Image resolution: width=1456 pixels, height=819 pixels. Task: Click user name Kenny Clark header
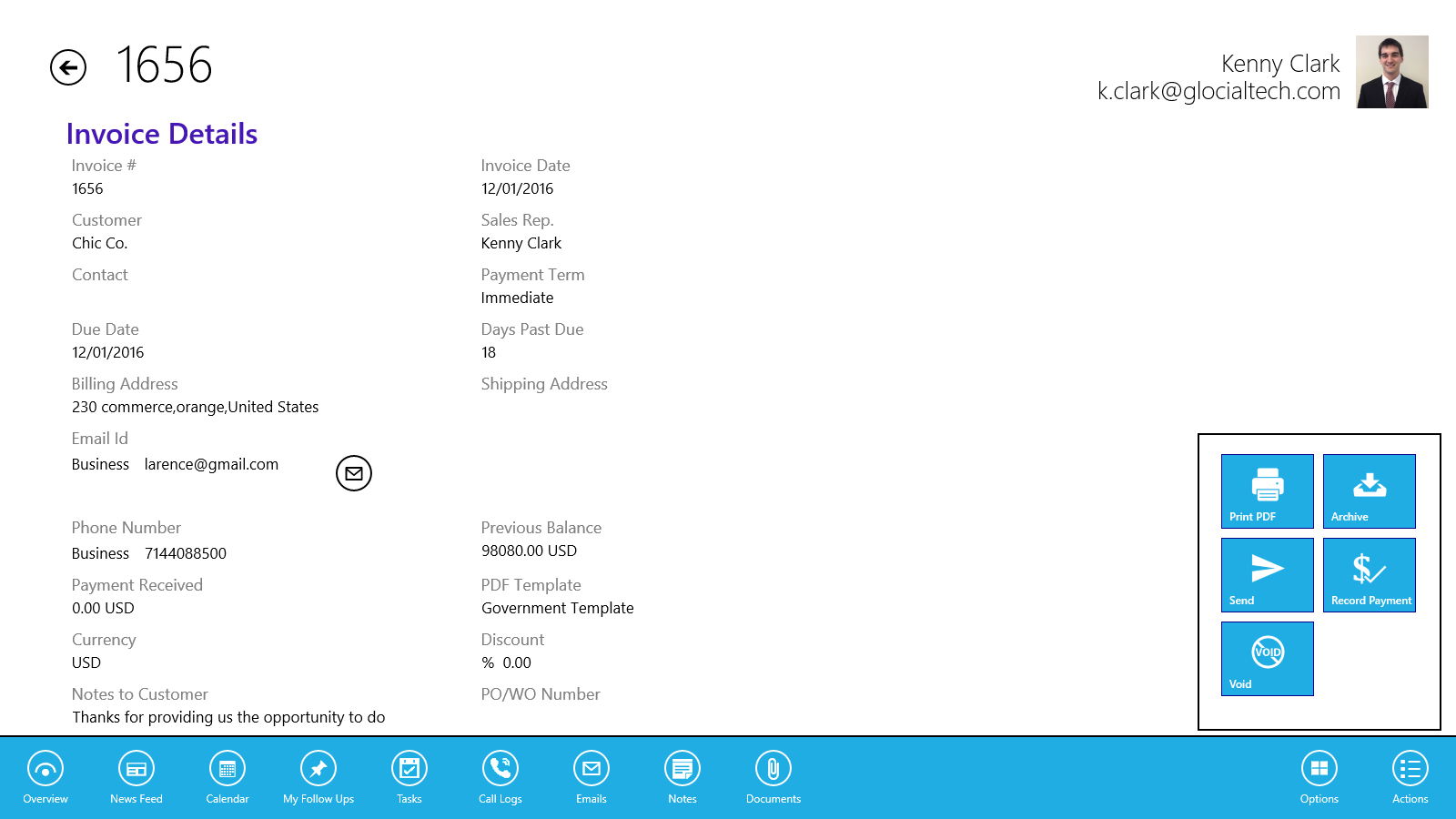point(1280,64)
